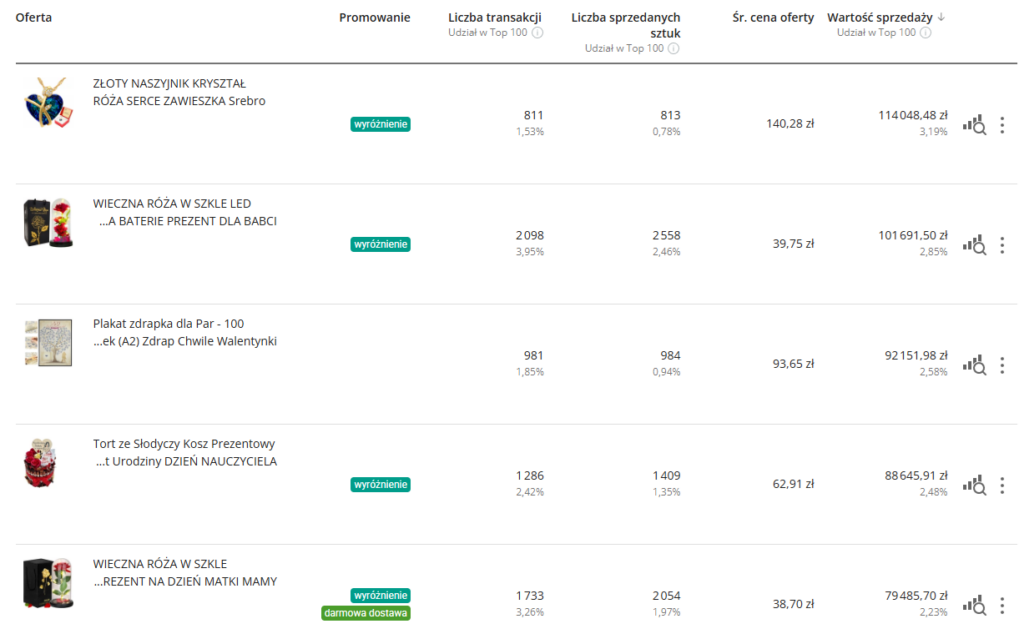
Task: Expand more options for Tort ze Słodyczy
Action: tap(1002, 485)
